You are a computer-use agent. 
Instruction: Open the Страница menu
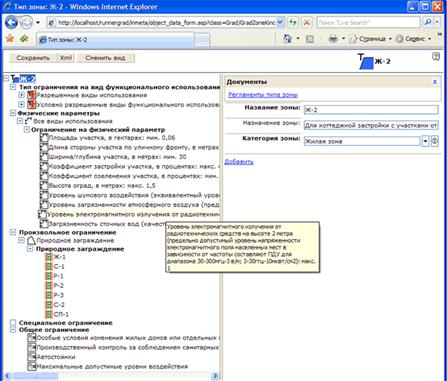coord(371,39)
